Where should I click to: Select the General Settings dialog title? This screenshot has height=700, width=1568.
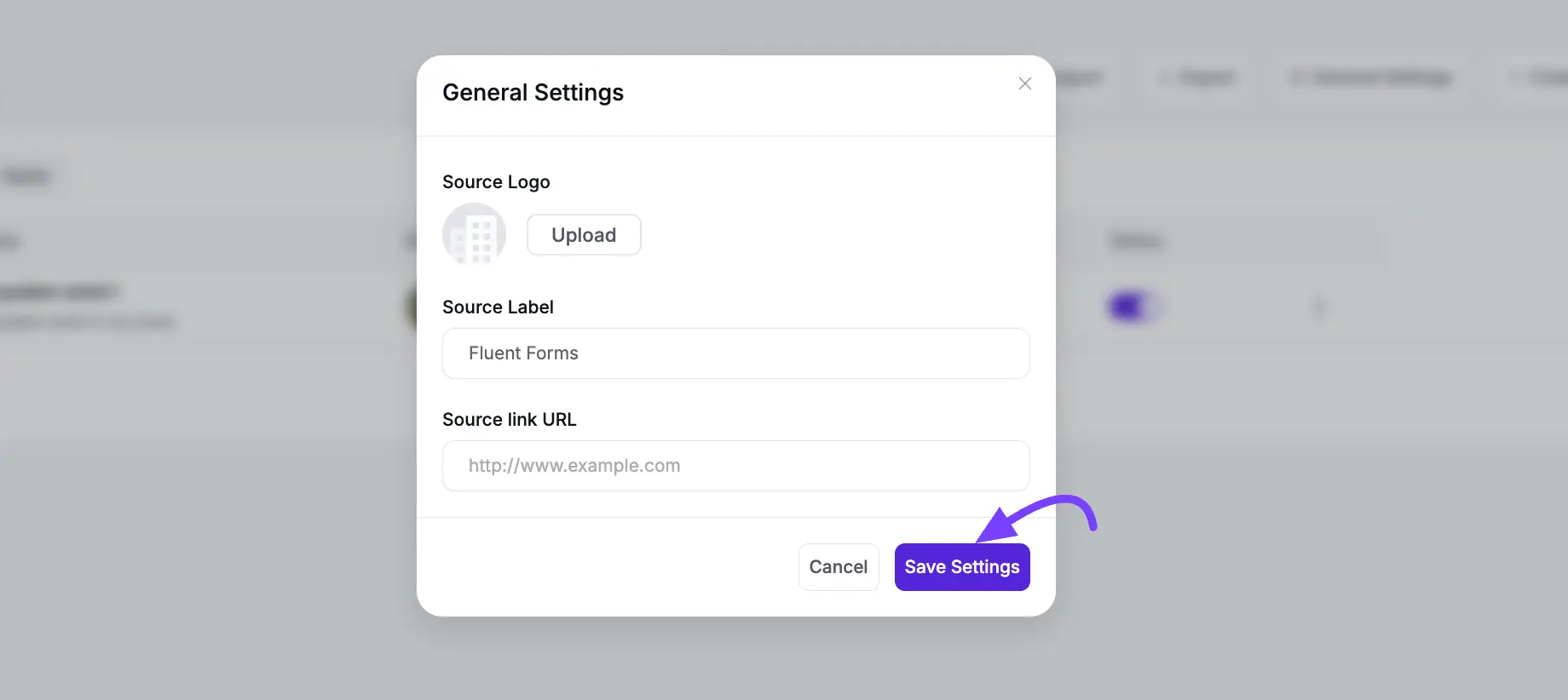(533, 92)
